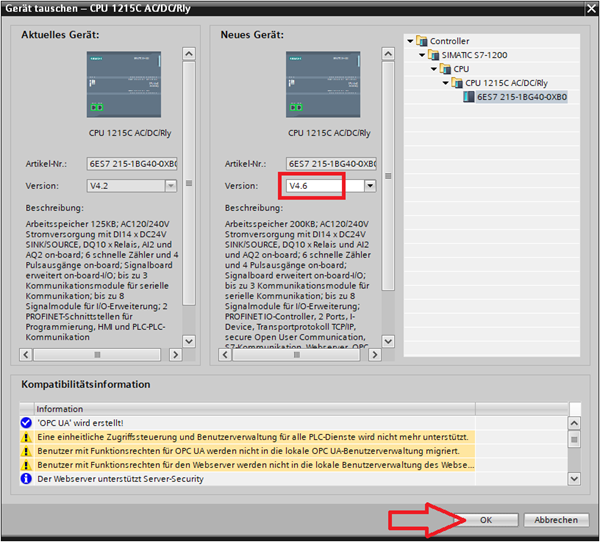Cancel with the Abbrechen button

(556, 520)
